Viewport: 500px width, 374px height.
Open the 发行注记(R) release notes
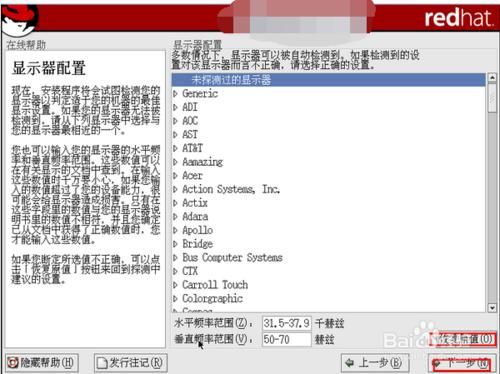coord(130,363)
